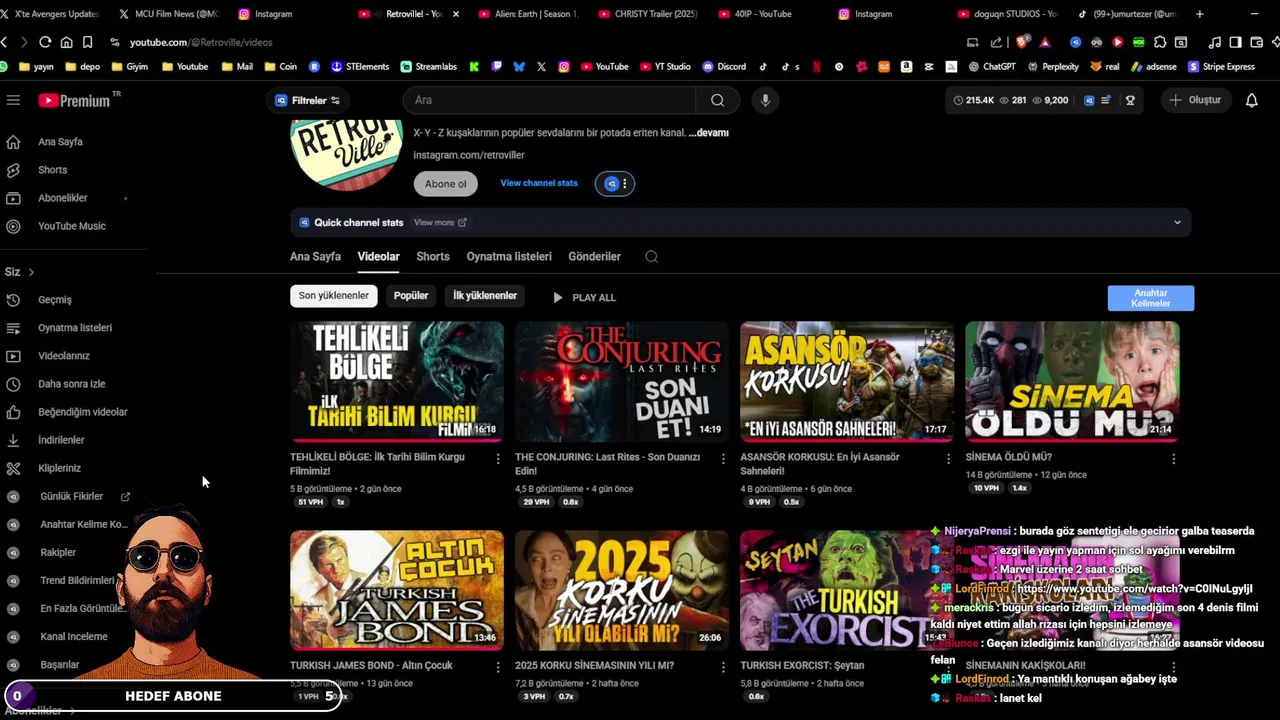
Task: Go to browser home page icon
Action: [66, 42]
